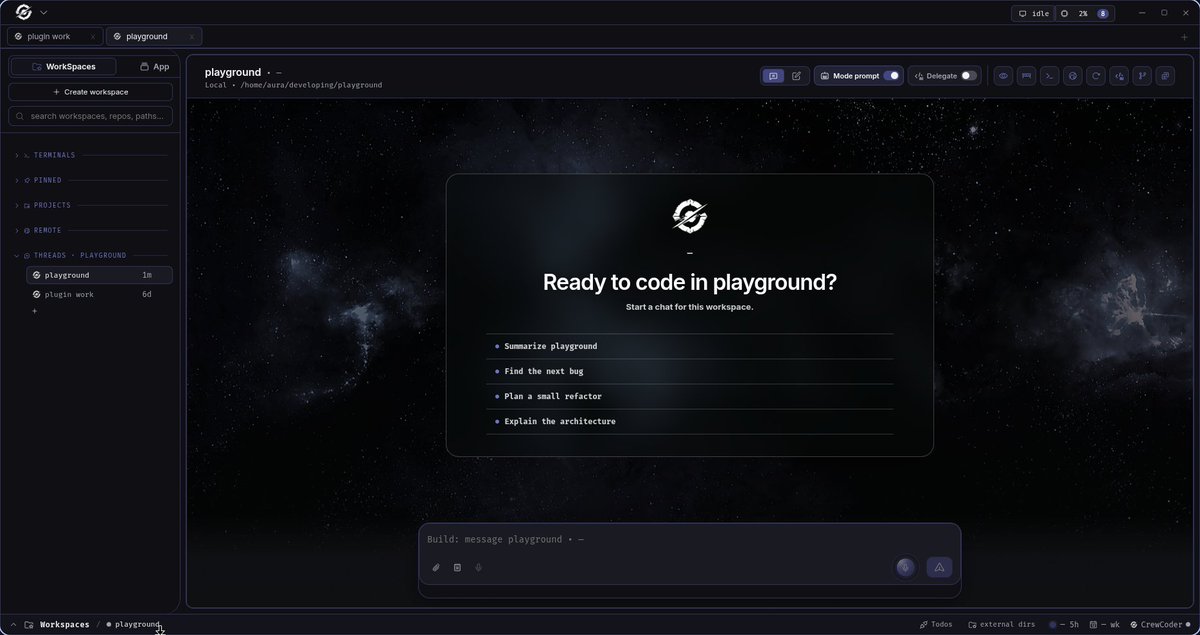Select the chat view icon in header

[x=772, y=76]
